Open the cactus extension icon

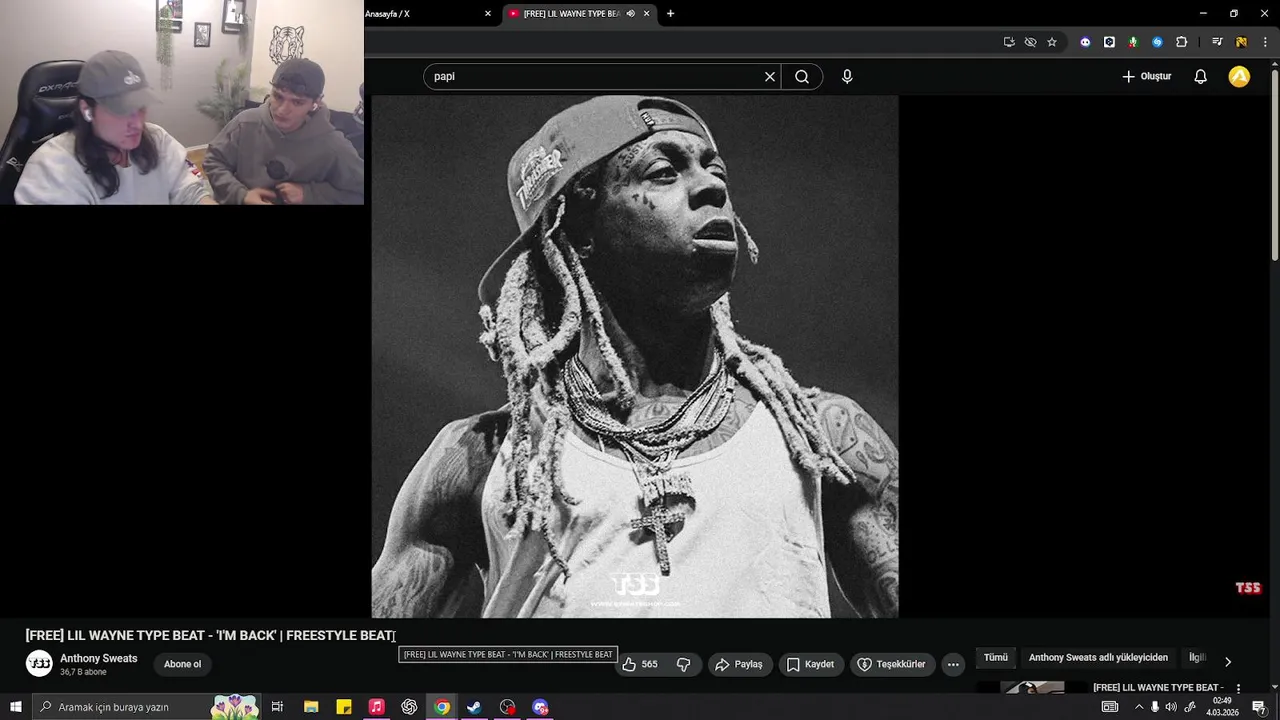click(1133, 42)
